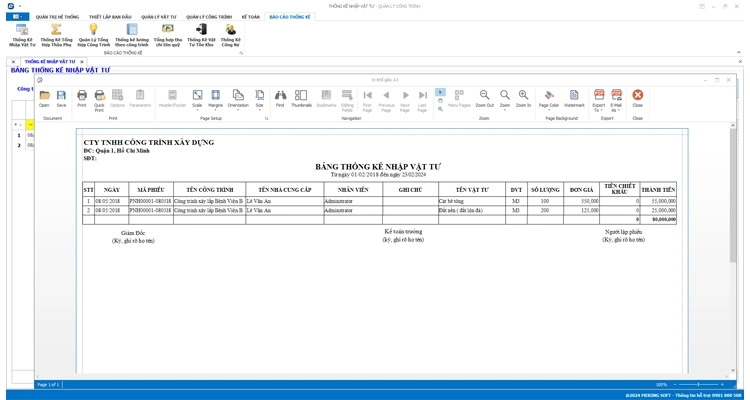Open the Export To dropdown

pos(599,97)
